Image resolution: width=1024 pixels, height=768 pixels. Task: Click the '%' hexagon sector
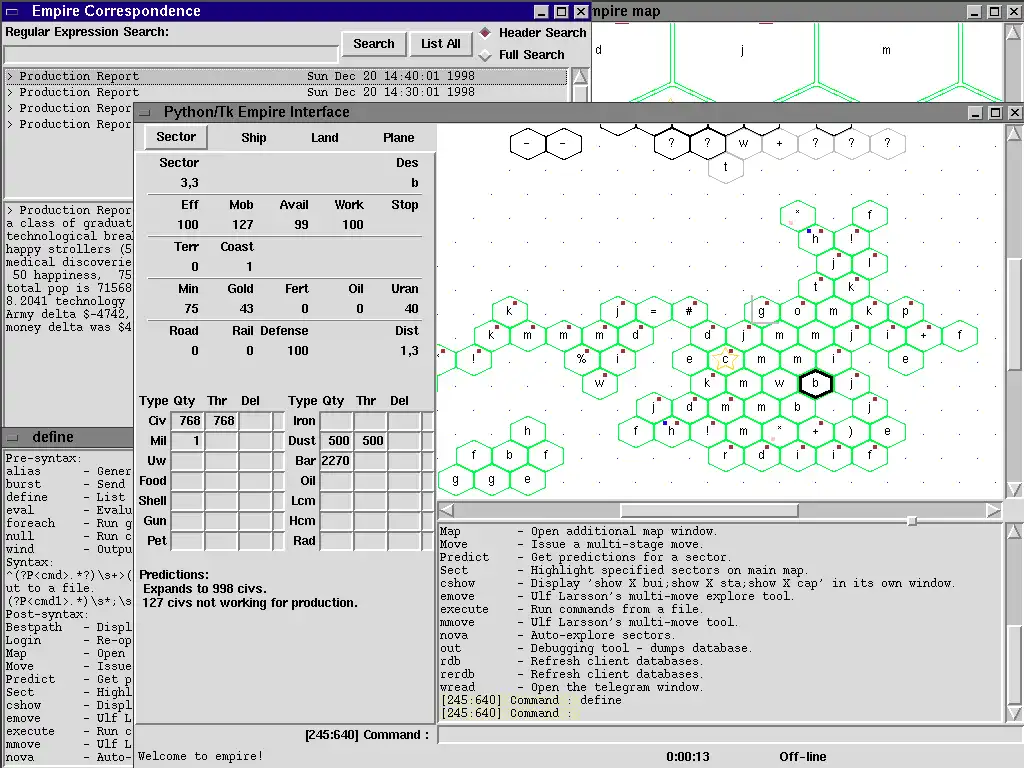(x=581, y=359)
